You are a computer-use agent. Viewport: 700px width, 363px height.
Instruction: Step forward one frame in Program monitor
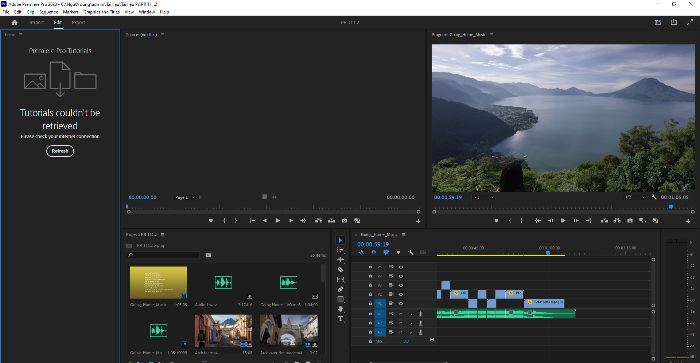(x=576, y=221)
